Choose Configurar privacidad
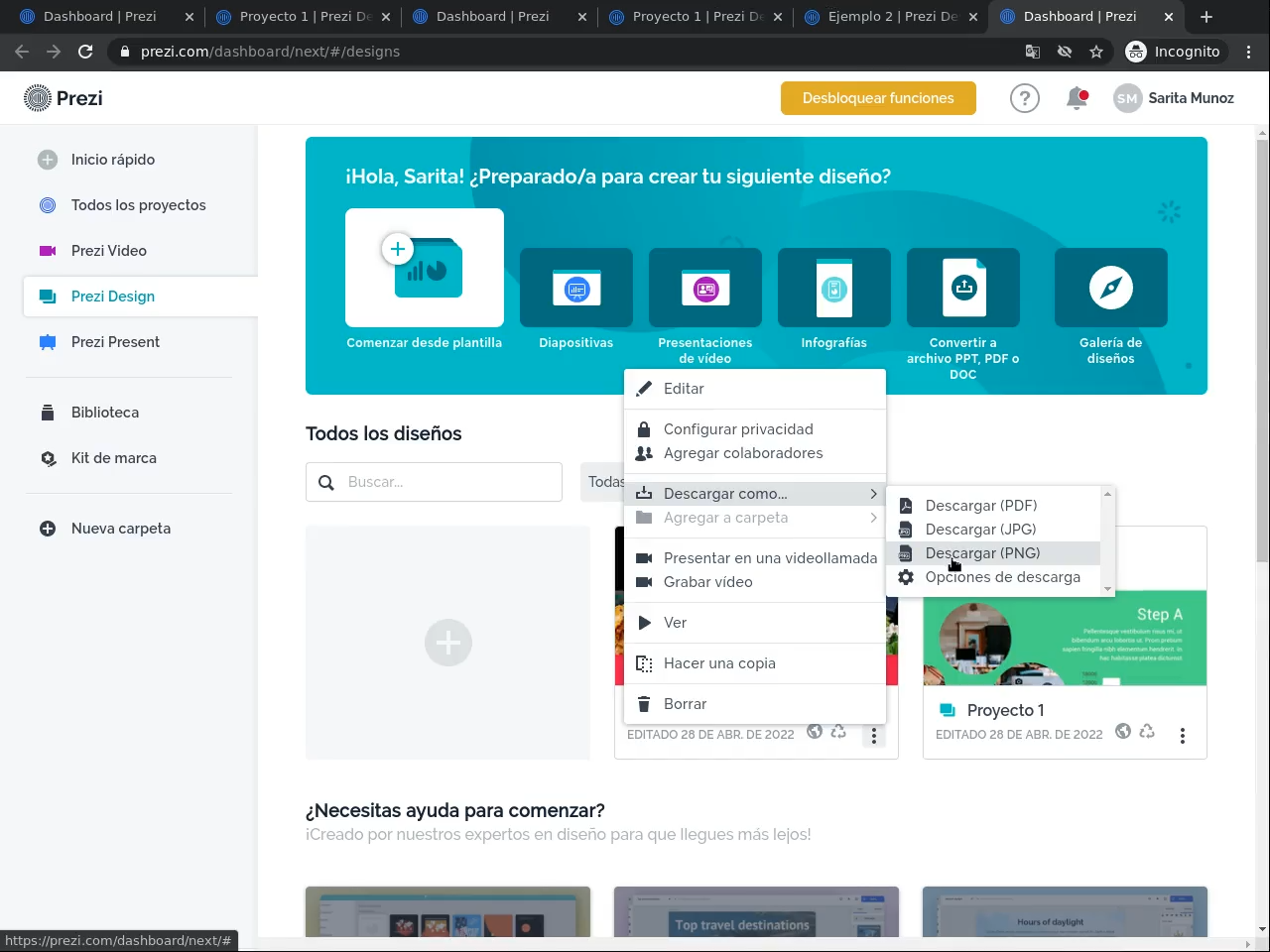This screenshot has height=952, width=1270. coord(755,429)
